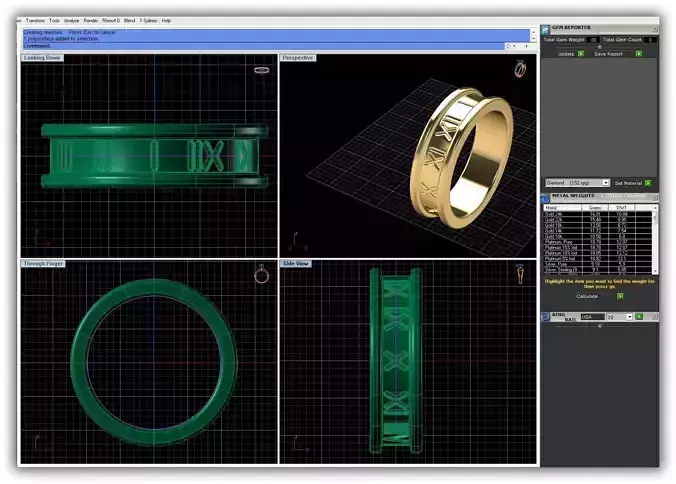This screenshot has height=484, width=676.
Task: Click the Grams column header
Action: pos(595,208)
